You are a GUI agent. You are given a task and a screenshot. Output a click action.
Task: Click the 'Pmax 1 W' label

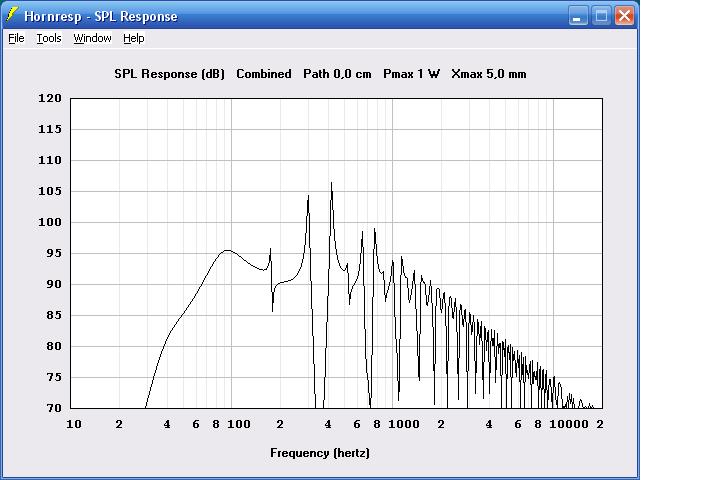[411, 74]
